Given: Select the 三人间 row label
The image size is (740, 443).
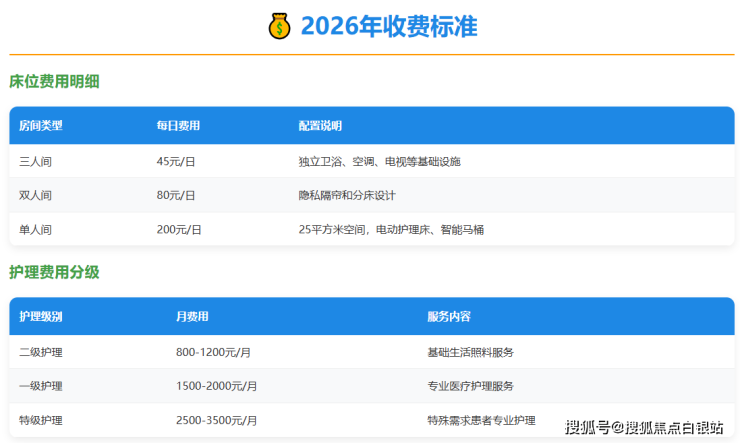Looking at the screenshot, I should pos(36,161).
